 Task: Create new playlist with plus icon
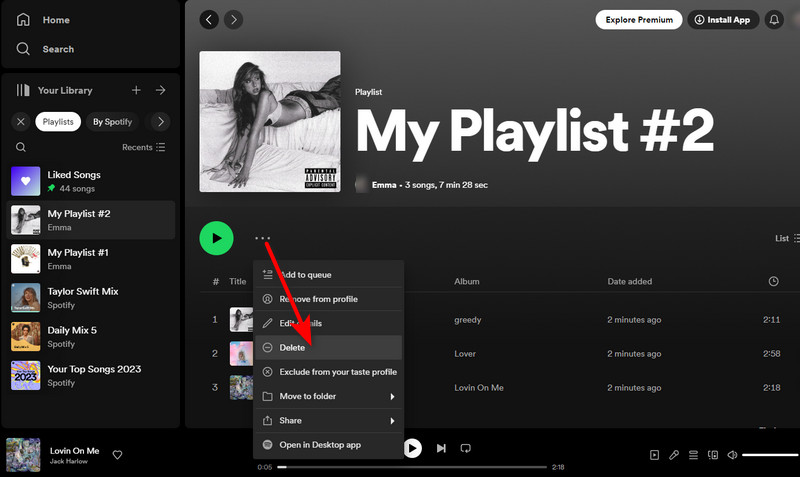(x=136, y=90)
